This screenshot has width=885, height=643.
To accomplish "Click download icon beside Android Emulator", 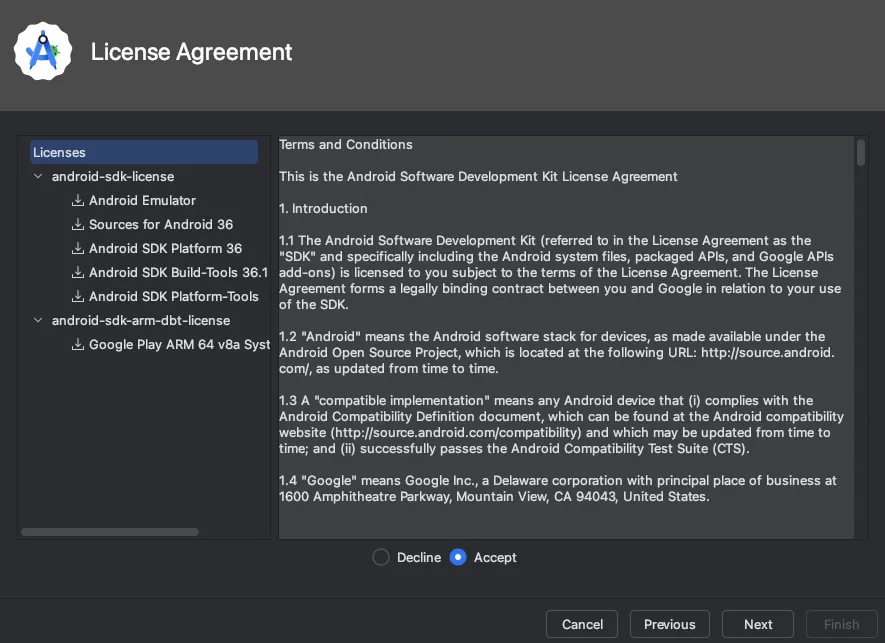I will point(78,201).
